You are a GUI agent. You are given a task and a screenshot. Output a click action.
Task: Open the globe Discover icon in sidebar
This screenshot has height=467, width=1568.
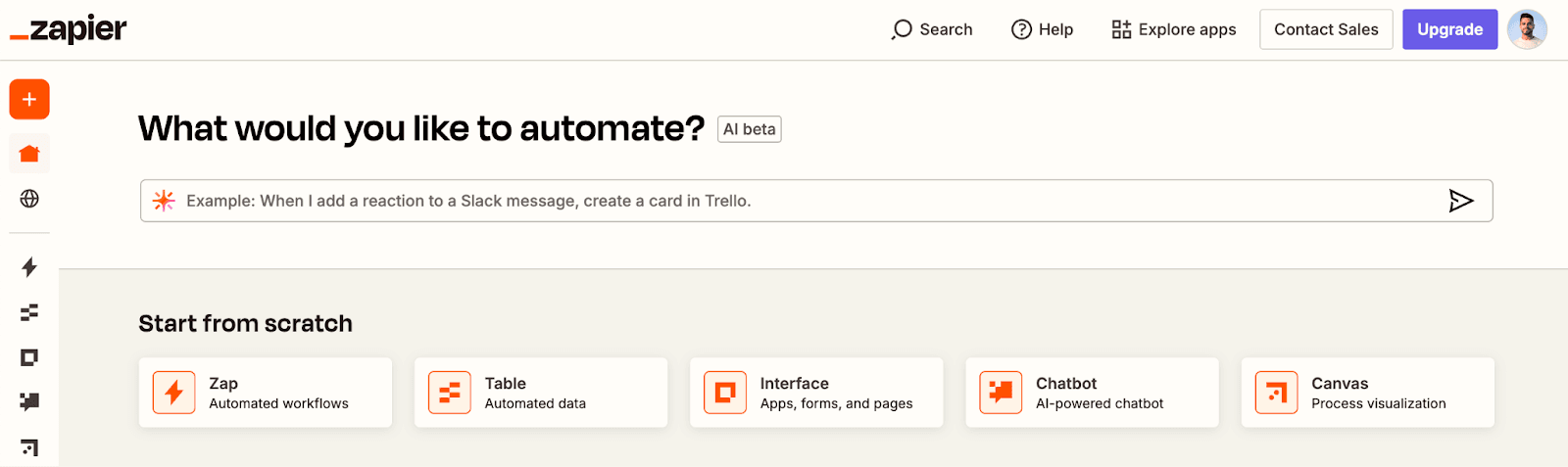29,199
